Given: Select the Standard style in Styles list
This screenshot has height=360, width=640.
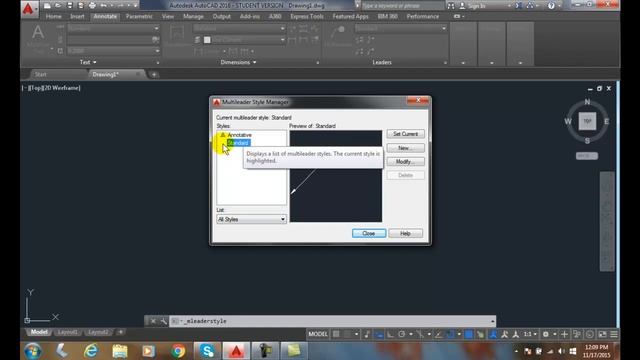Looking at the screenshot, I should point(238,143).
